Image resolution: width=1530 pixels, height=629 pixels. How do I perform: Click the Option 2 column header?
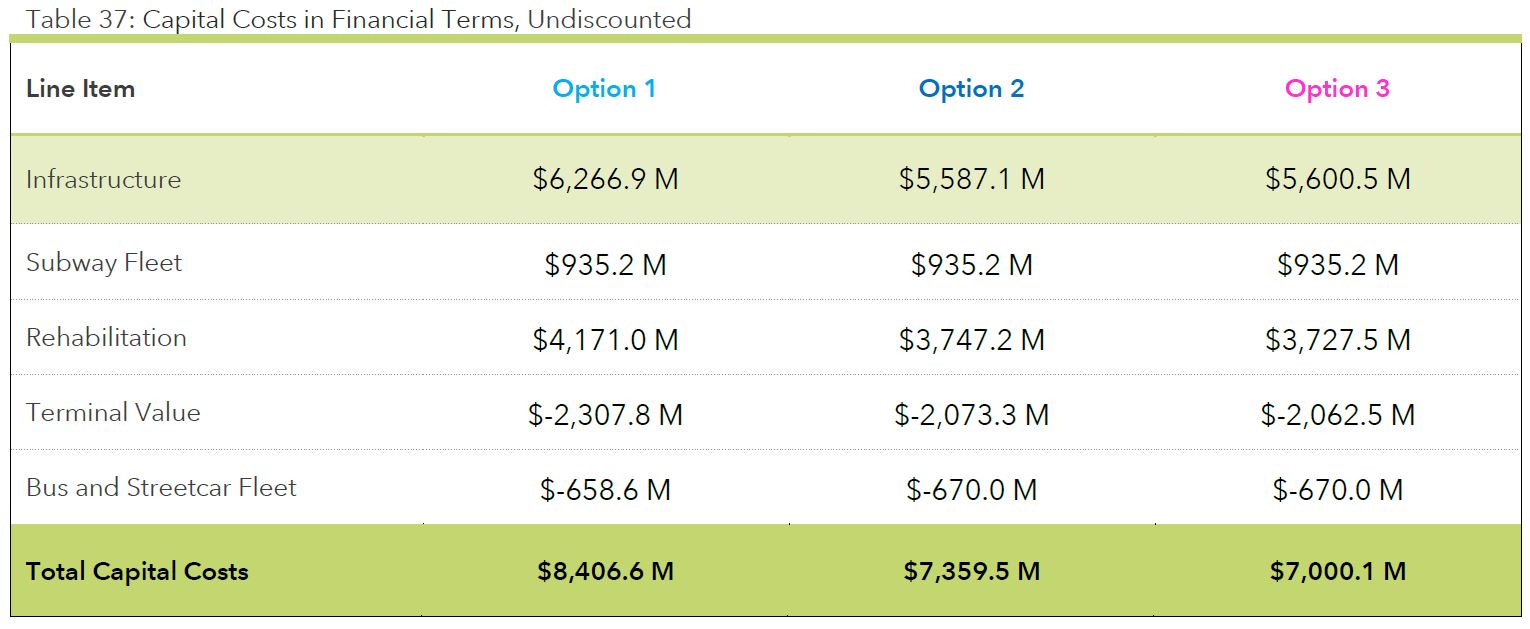tap(971, 89)
